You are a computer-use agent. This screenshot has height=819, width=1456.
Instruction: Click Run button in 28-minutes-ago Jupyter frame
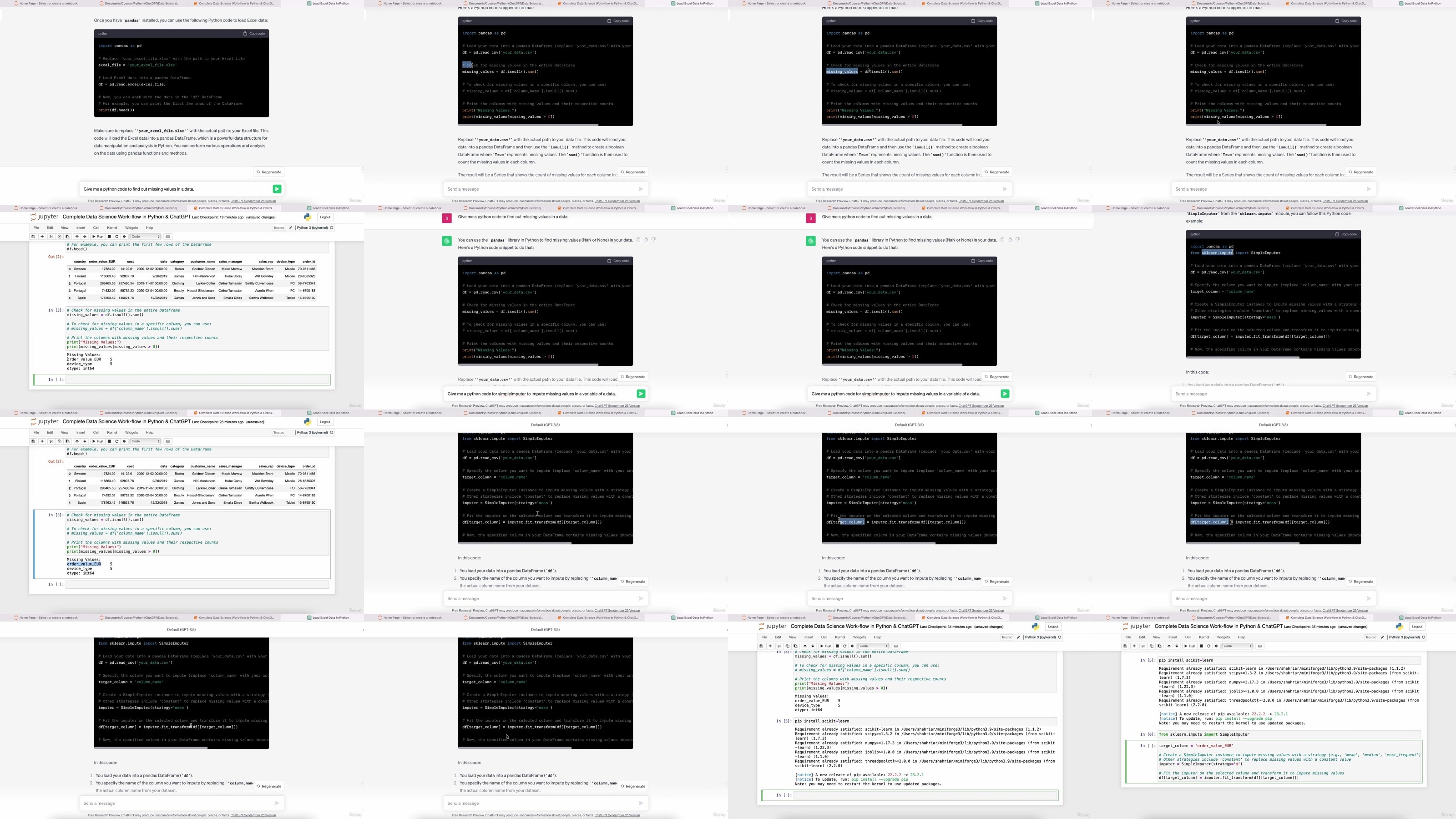98,441
